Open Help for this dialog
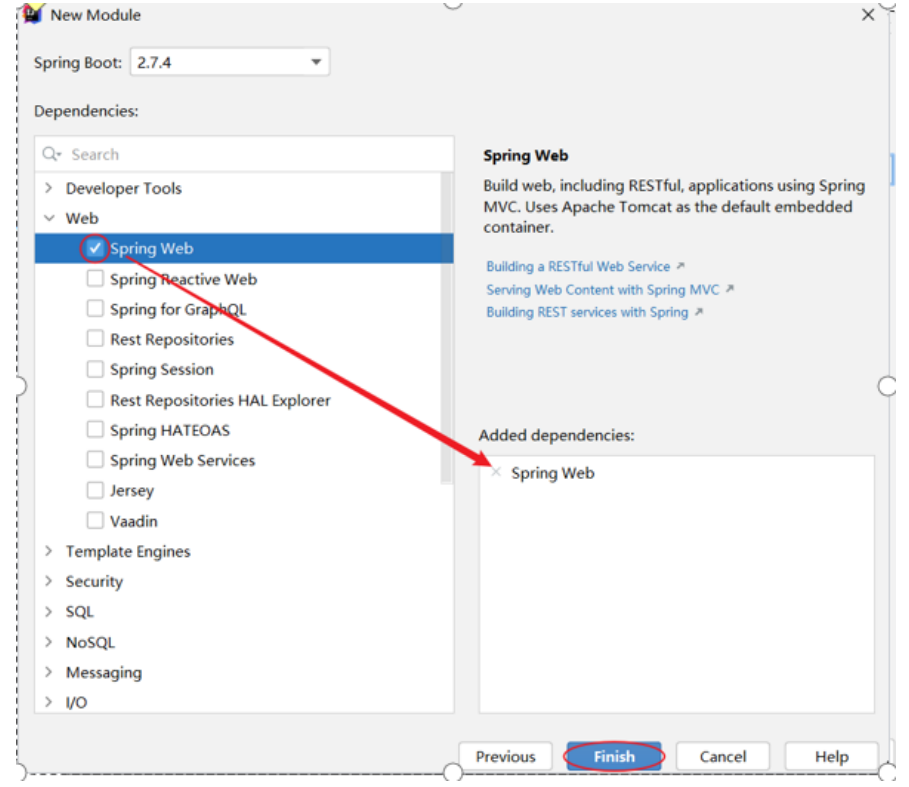Viewport: 909px width, 787px height. pyautogui.click(x=832, y=756)
